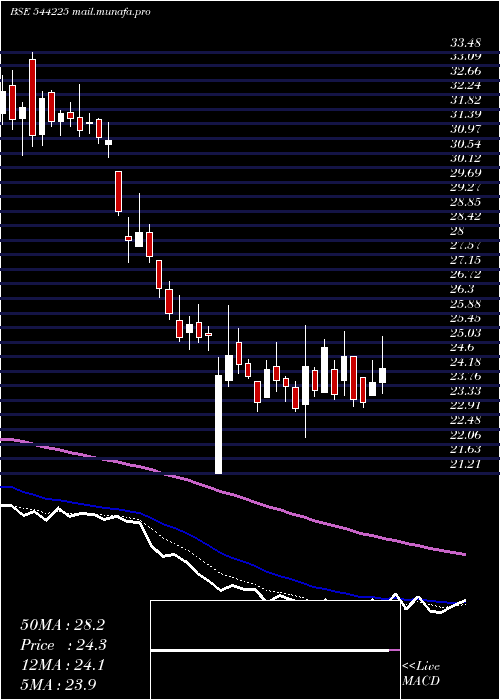
Task: Click the 12MA : 24.1 readout
Action: [x=62, y=666]
